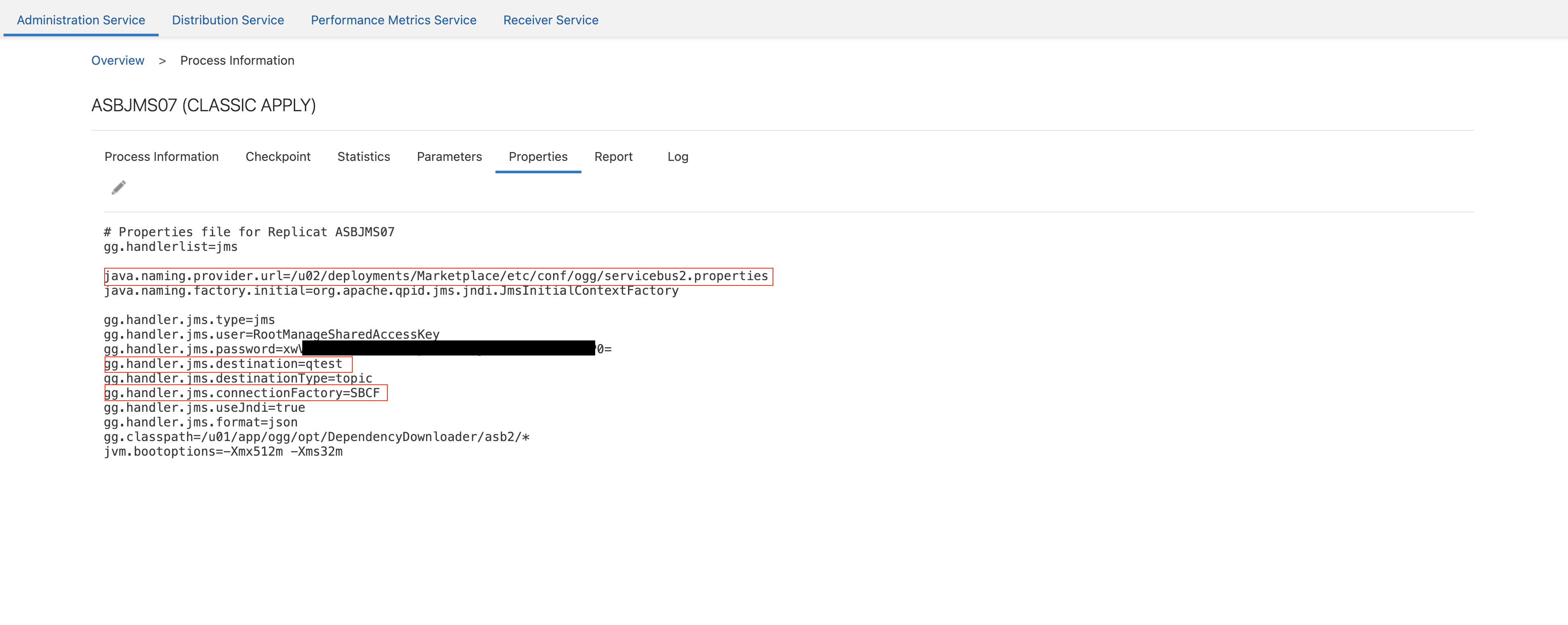Select the Properties tab
This screenshot has height=625, width=1568.
(538, 156)
